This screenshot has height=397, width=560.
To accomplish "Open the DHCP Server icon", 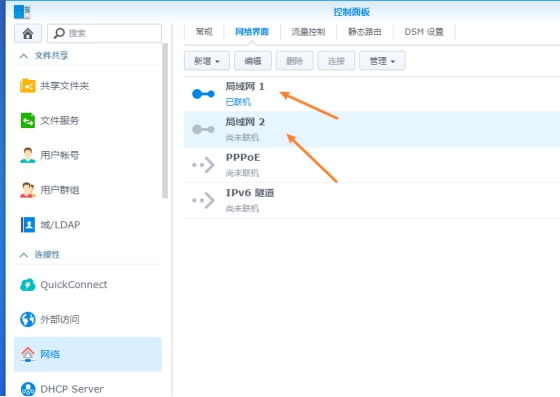I will [28, 389].
